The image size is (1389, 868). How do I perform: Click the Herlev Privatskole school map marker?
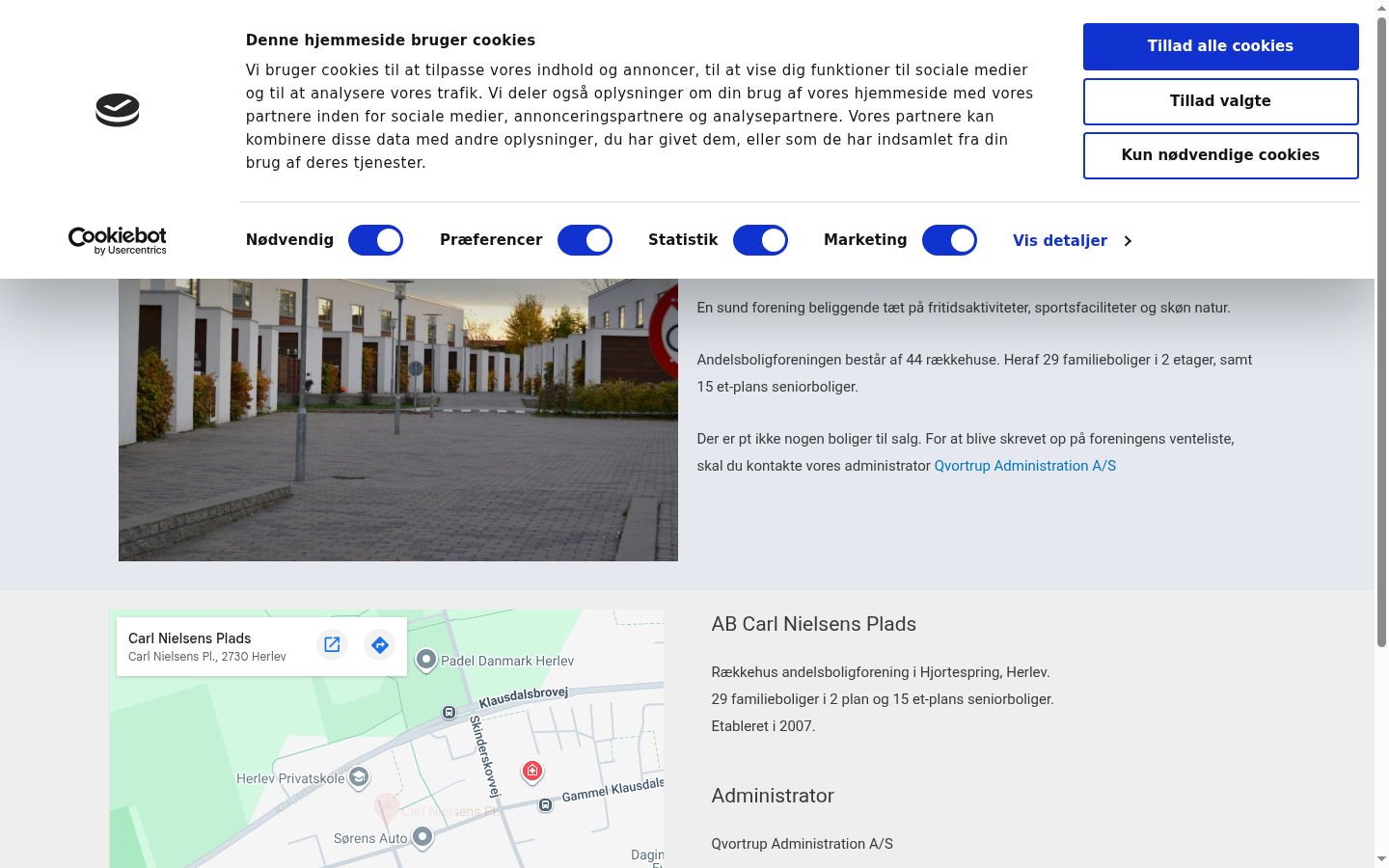pyautogui.click(x=359, y=777)
